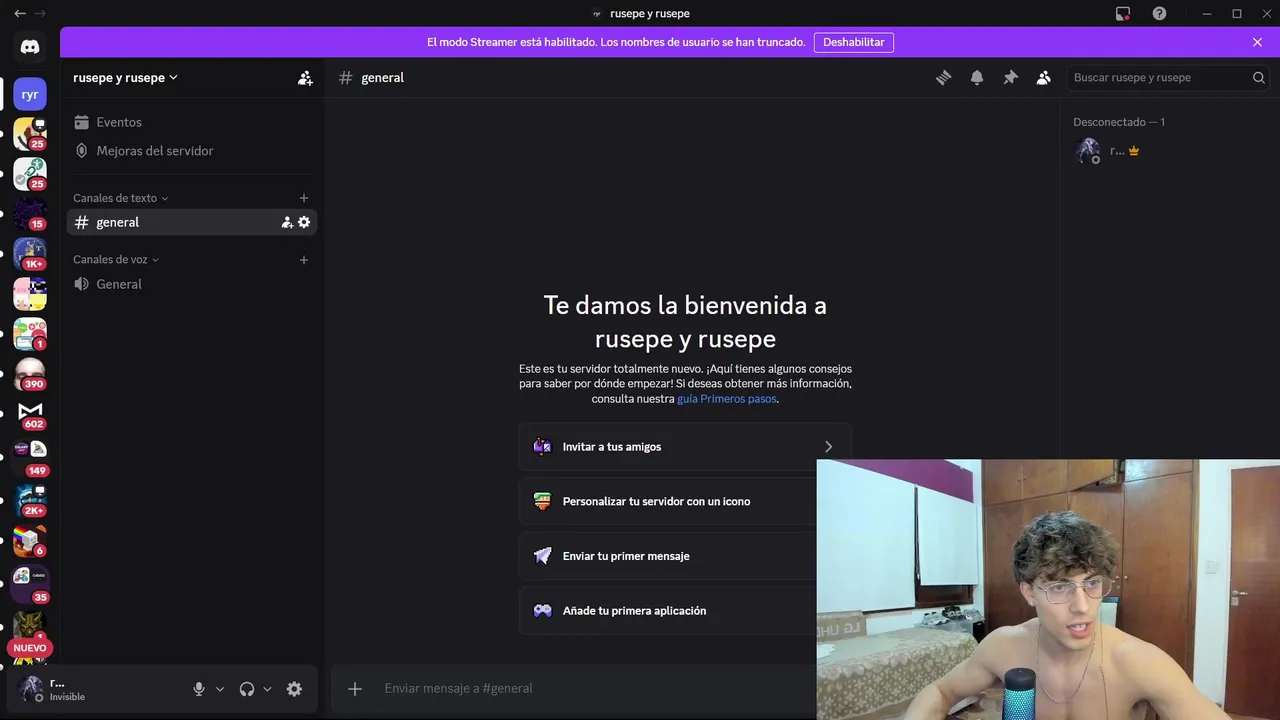Dismiss the streamer mode banner

1257,42
